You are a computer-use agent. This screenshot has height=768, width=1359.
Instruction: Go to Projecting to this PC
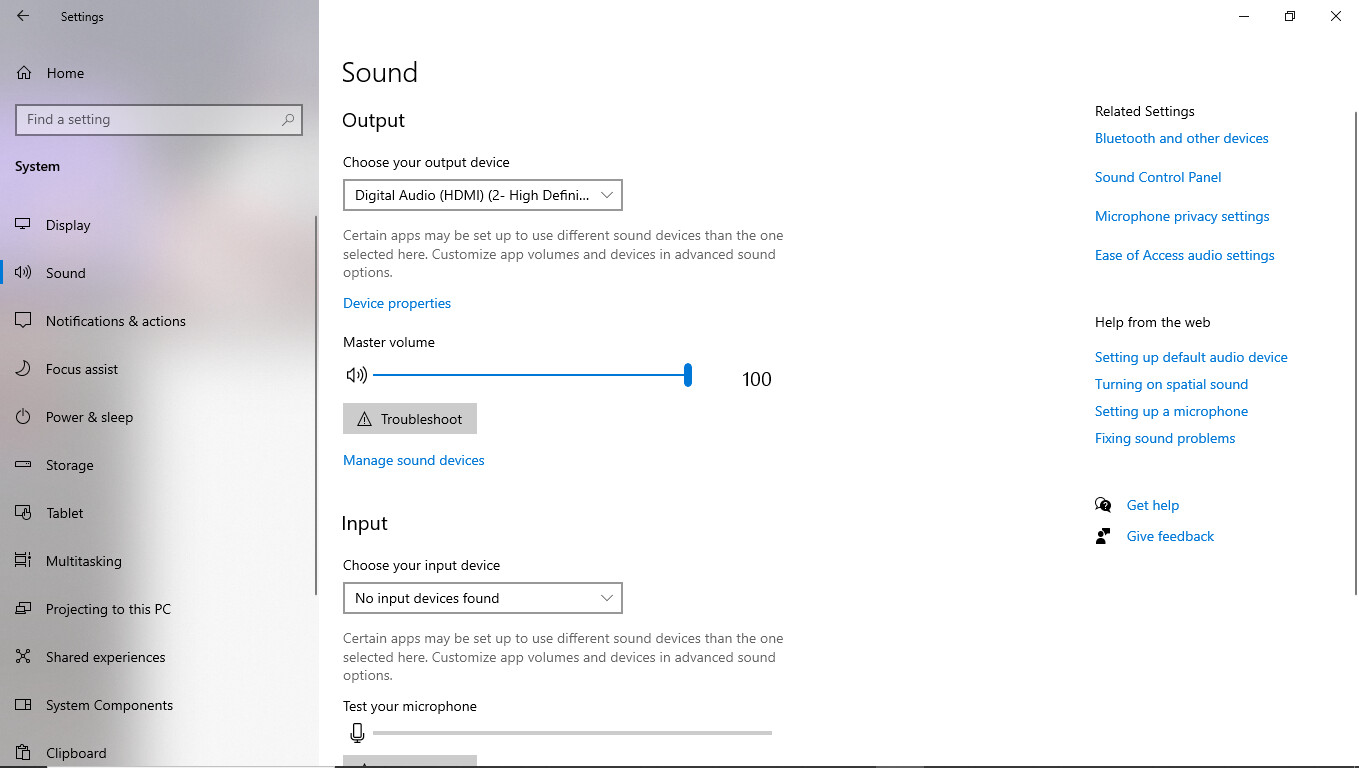(x=108, y=609)
